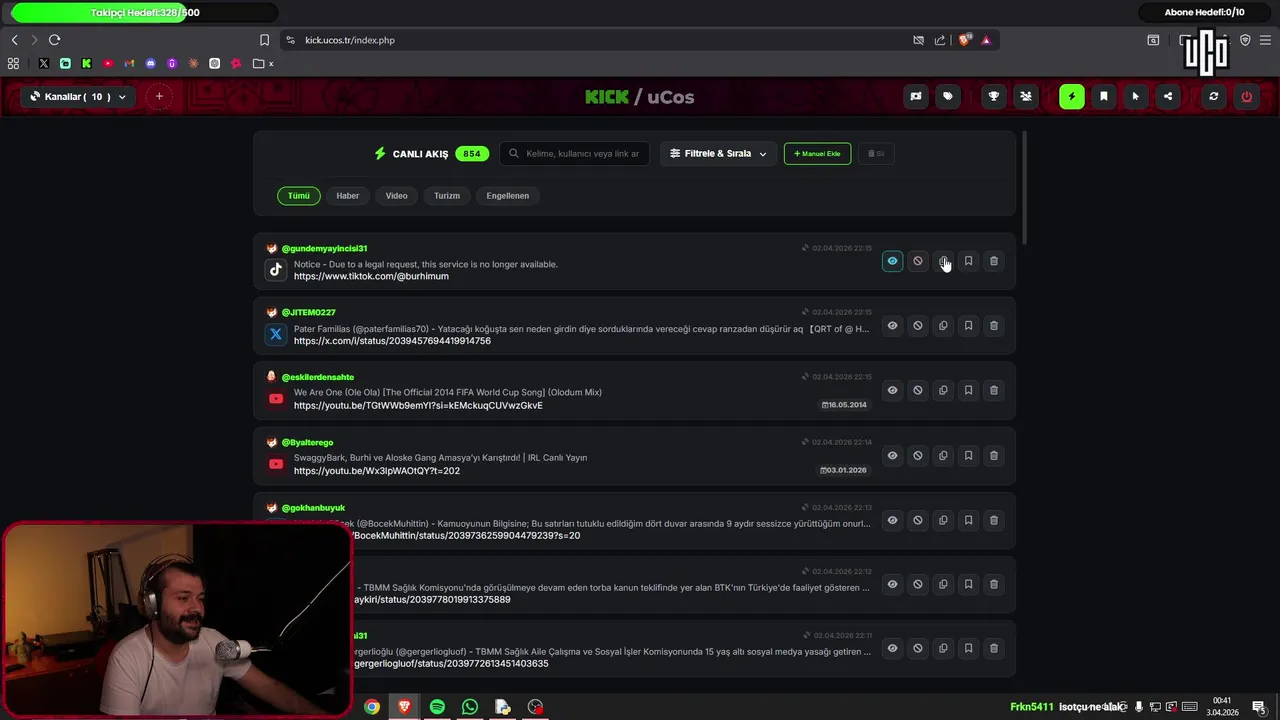Viewport: 1280px width, 720px height.
Task: Select the Turizm filter tab
Action: [447, 196]
